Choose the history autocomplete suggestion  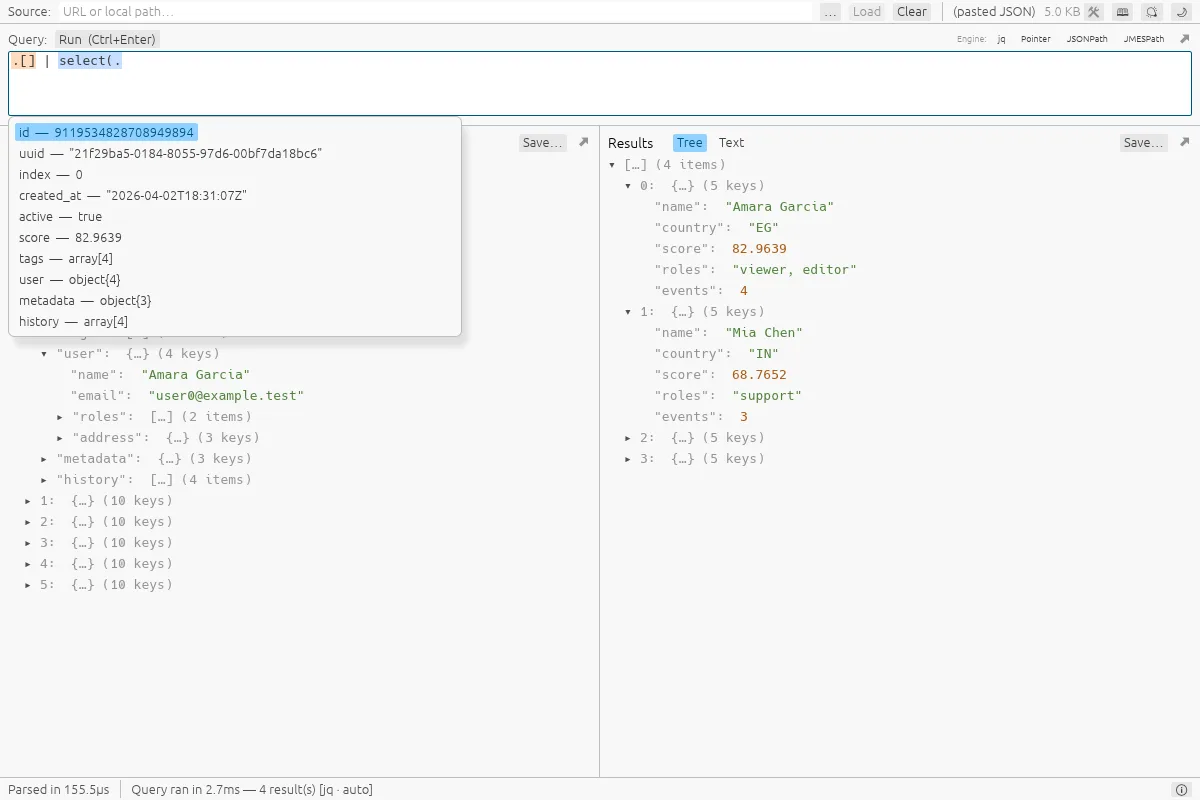pos(236,321)
